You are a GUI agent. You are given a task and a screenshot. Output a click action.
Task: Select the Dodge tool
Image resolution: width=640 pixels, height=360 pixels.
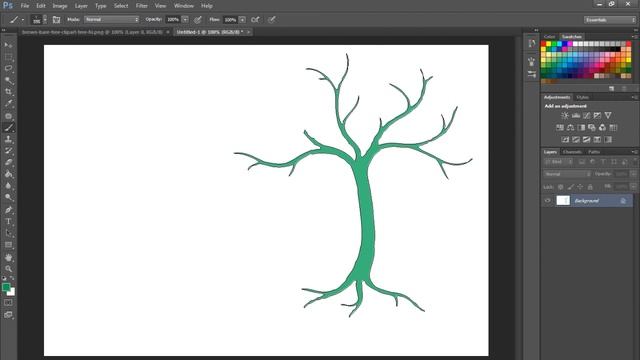click(x=8, y=197)
